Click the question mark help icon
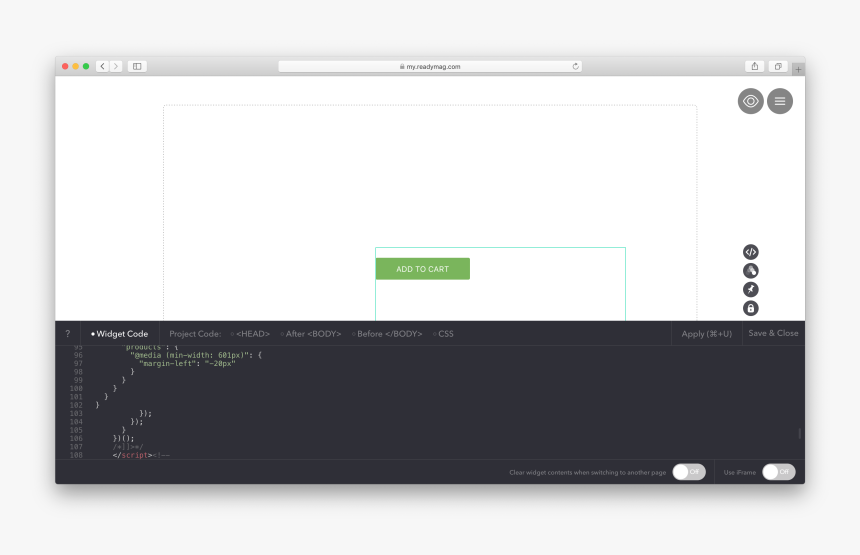 [68, 333]
